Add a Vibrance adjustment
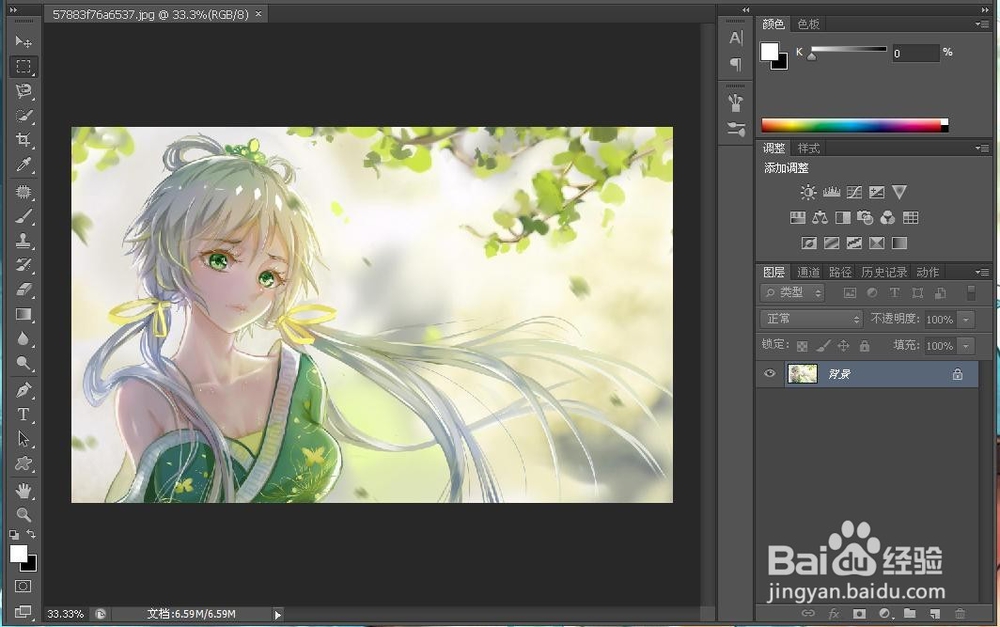 pyautogui.click(x=899, y=192)
